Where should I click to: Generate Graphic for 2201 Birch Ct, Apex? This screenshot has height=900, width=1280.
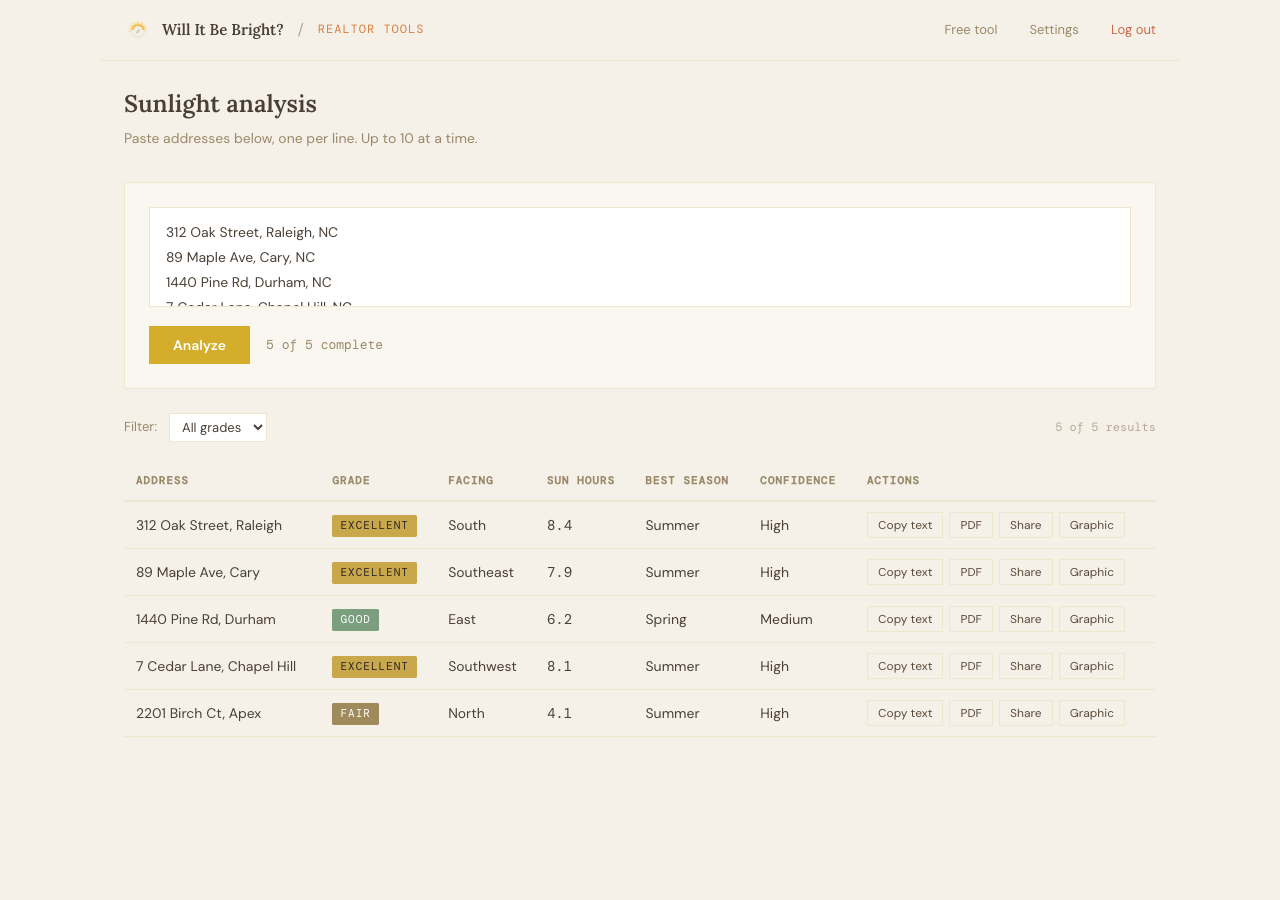(1091, 712)
